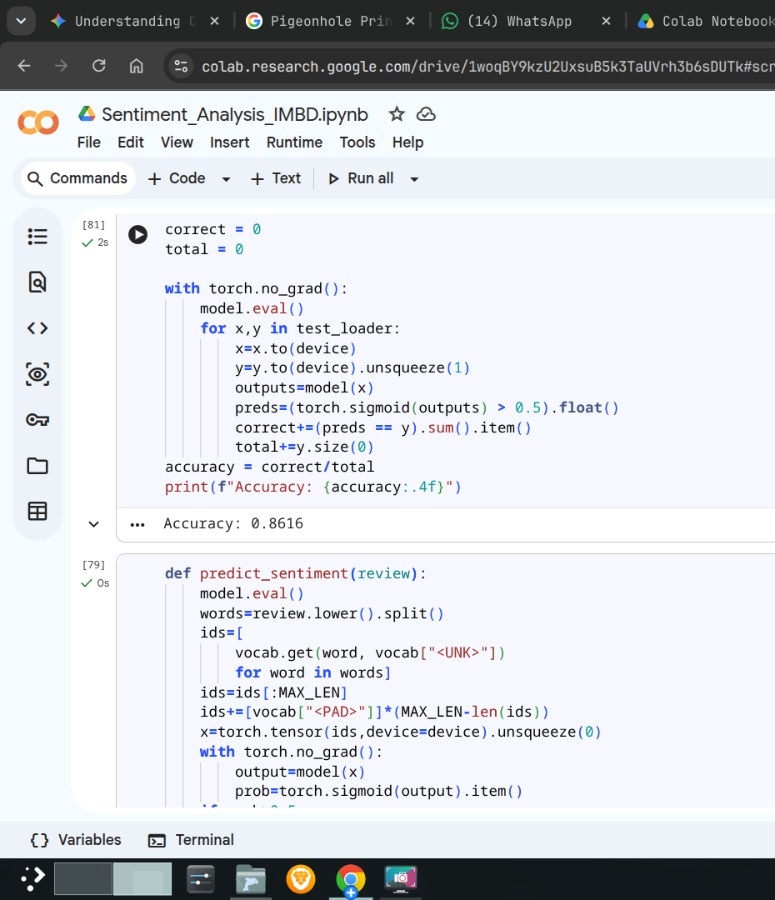Open the Run all dropdown arrow
This screenshot has height=900, width=775.
pyautogui.click(x=414, y=179)
